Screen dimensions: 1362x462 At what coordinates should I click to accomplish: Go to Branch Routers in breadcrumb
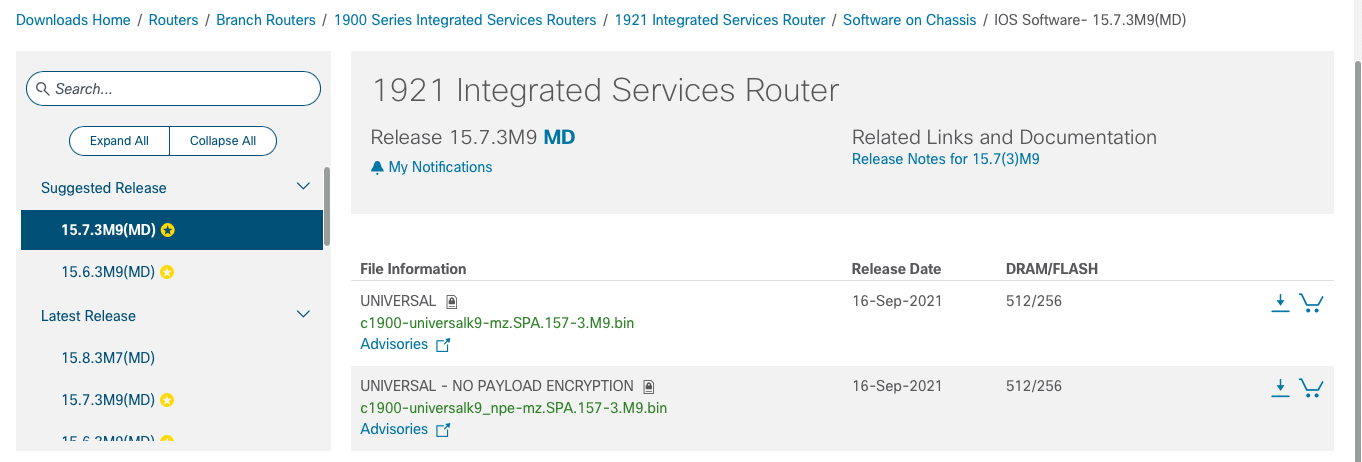tap(266, 20)
